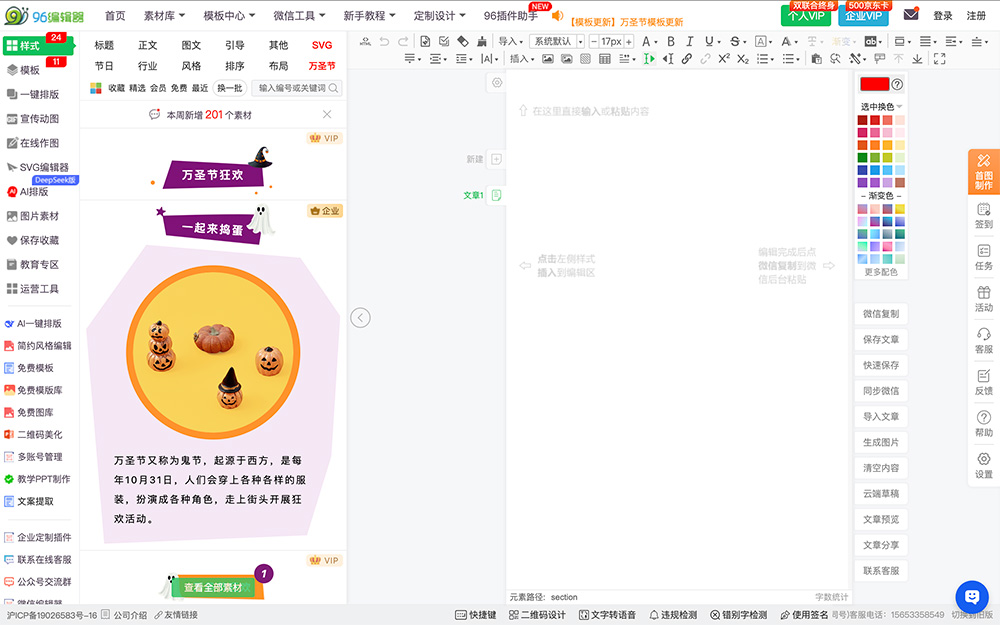Click the eraser clear-format icon
Viewport: 1000px width, 625px height.
(x=462, y=42)
